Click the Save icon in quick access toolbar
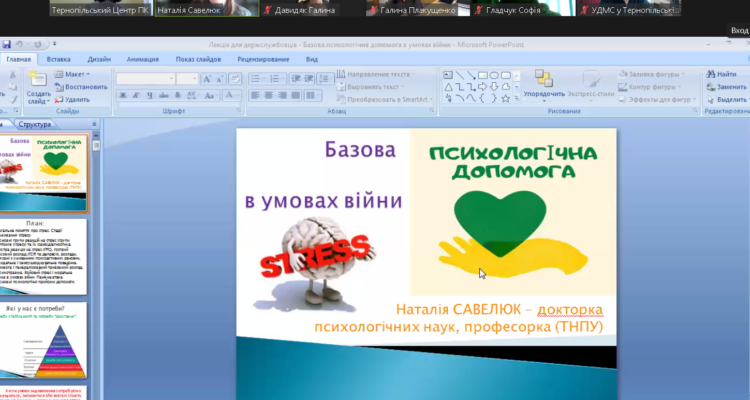Viewport: 750px width, 400px height. (x=7, y=45)
